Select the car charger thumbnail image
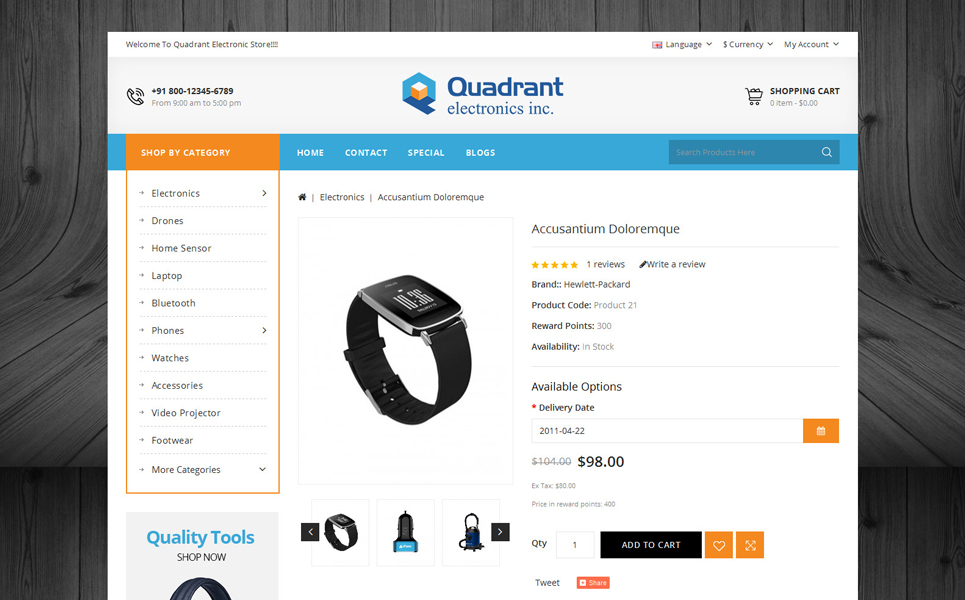 [x=406, y=532]
